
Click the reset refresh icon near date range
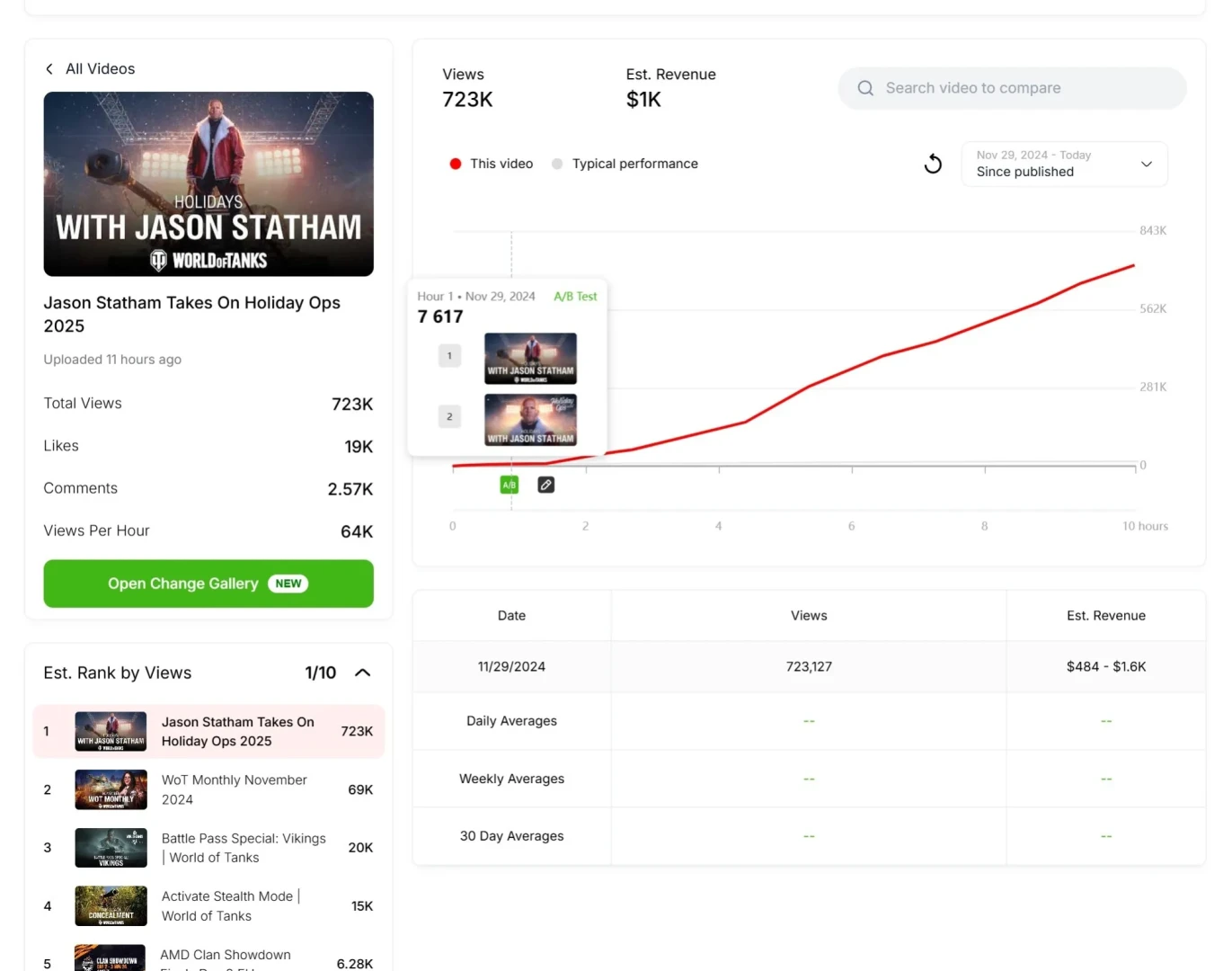click(933, 164)
